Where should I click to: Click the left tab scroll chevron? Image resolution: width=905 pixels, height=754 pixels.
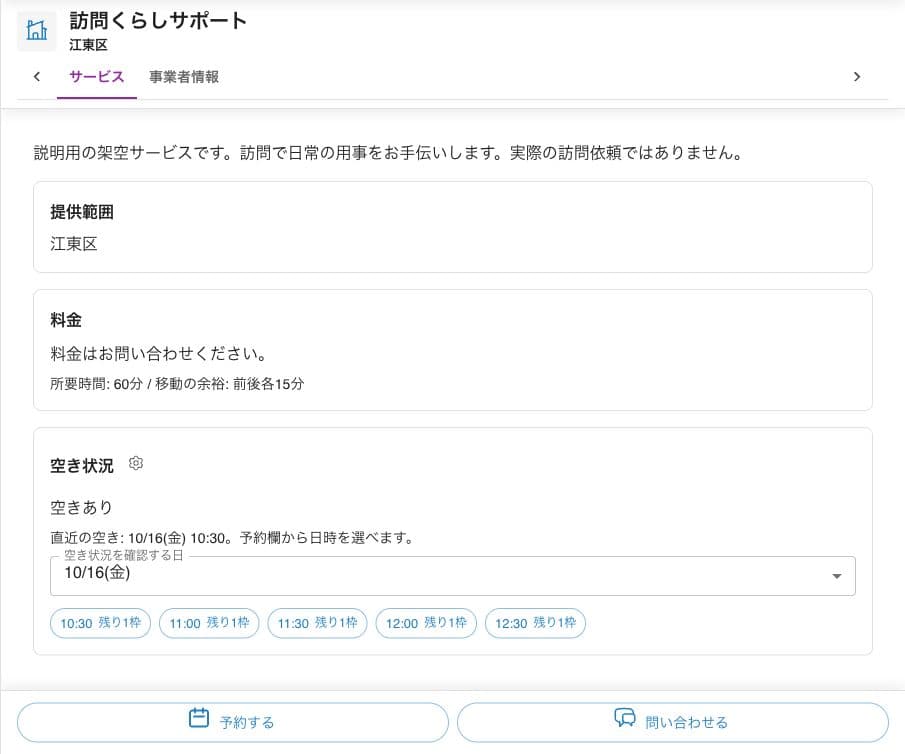pyautogui.click(x=37, y=76)
